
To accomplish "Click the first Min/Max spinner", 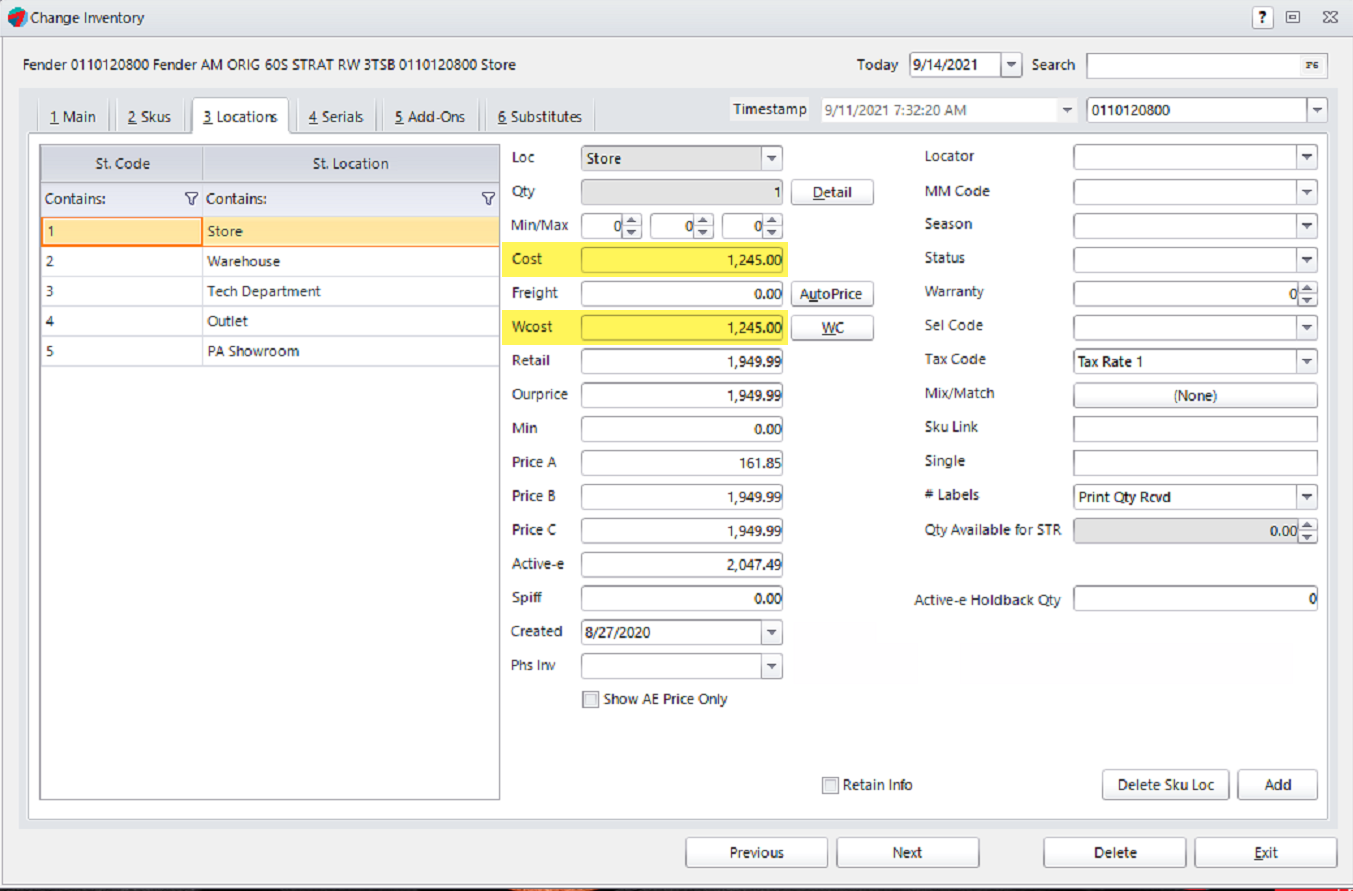I will 631,227.
